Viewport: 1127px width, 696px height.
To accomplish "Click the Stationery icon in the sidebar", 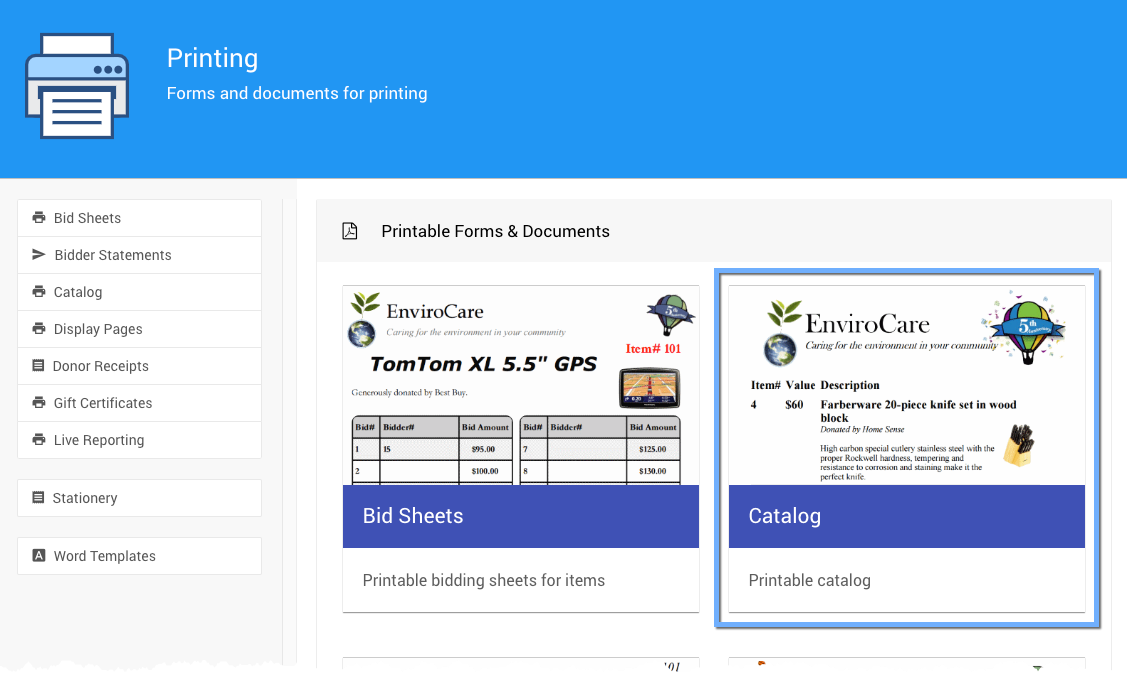I will coord(39,498).
